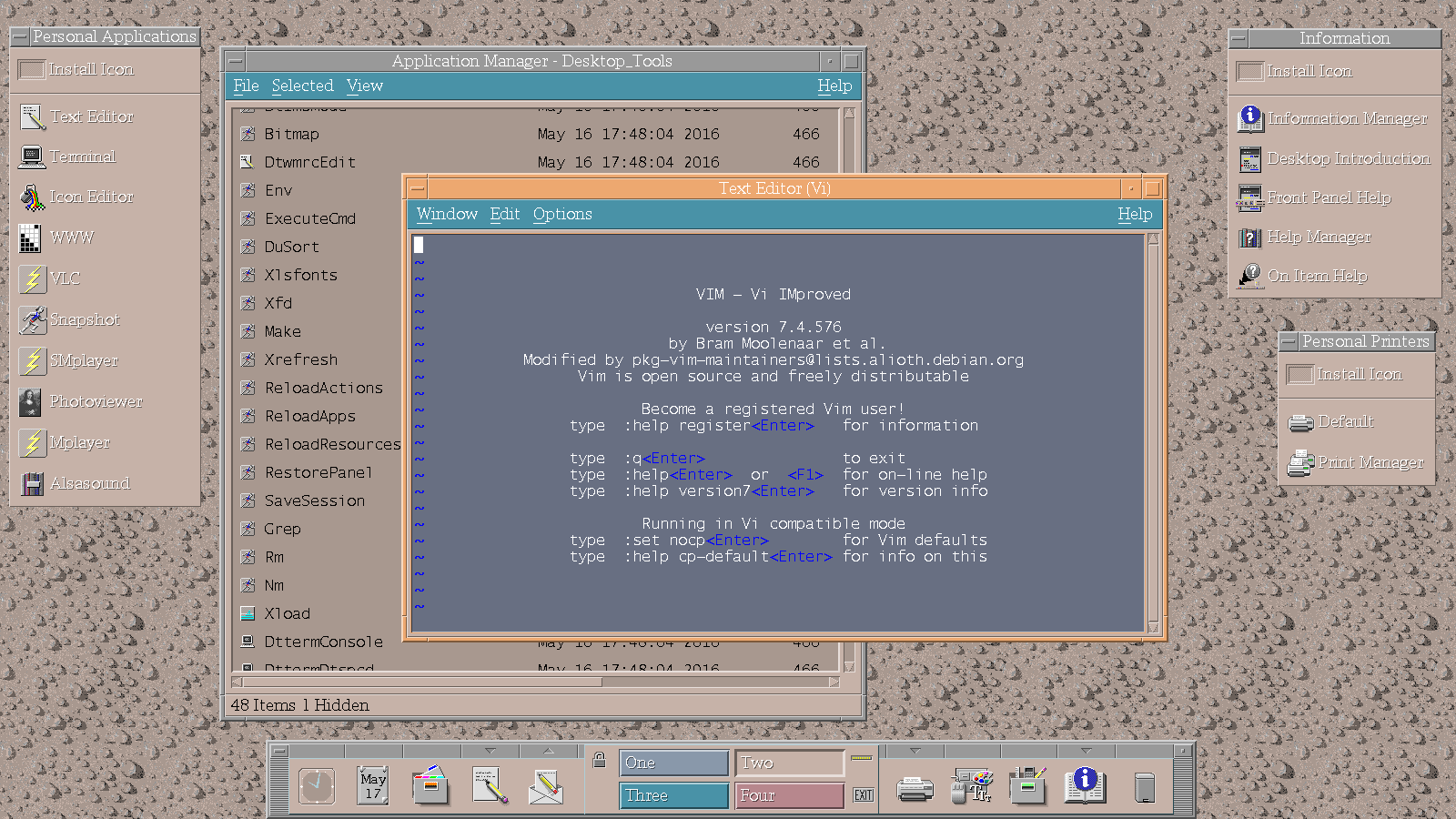Start the Snapshot tool
This screenshot has width=1456, height=819.
[69, 319]
